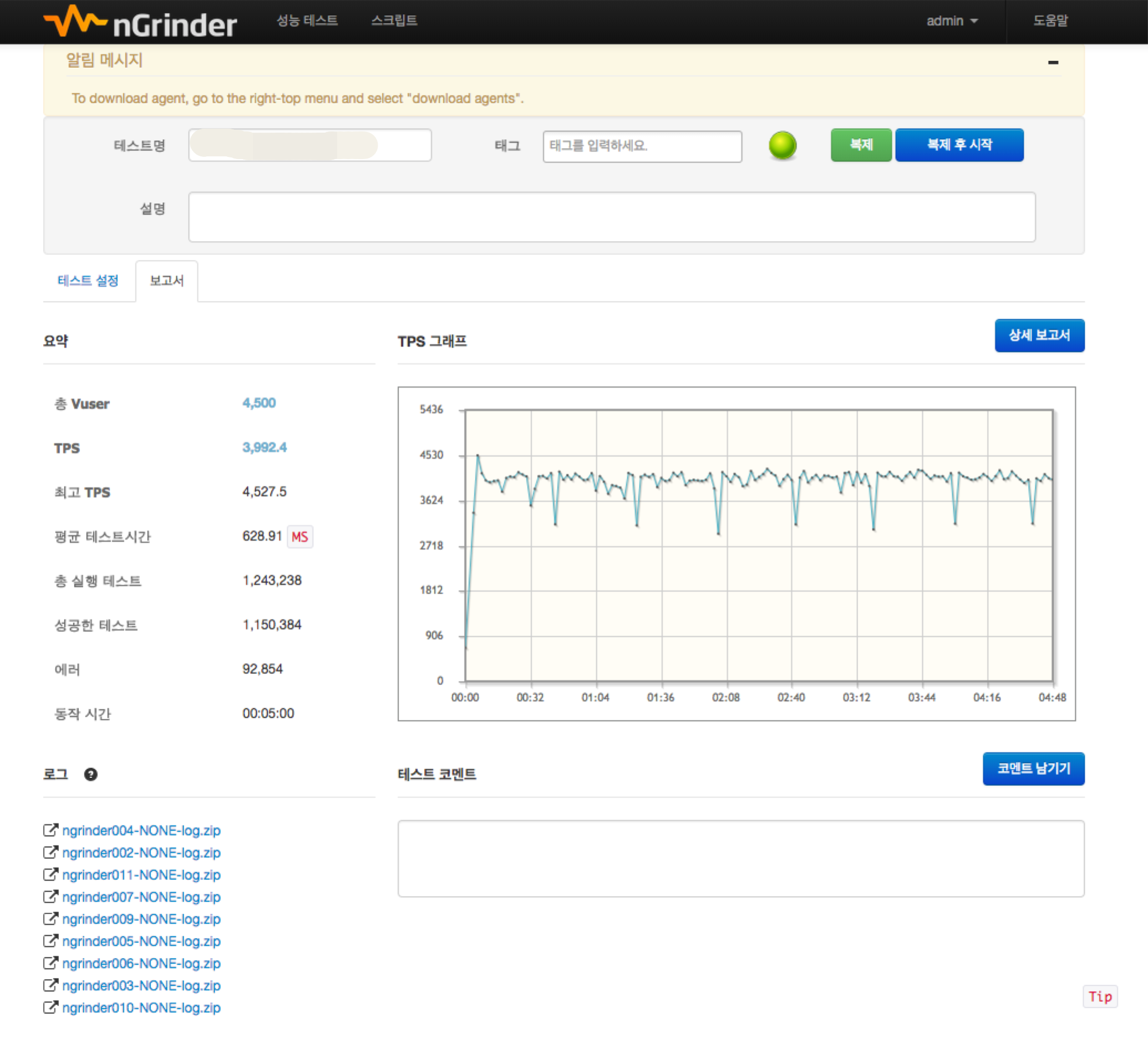The height and width of the screenshot is (1048, 1148).
Task: Click the green test status indicator
Action: pyautogui.click(x=783, y=145)
